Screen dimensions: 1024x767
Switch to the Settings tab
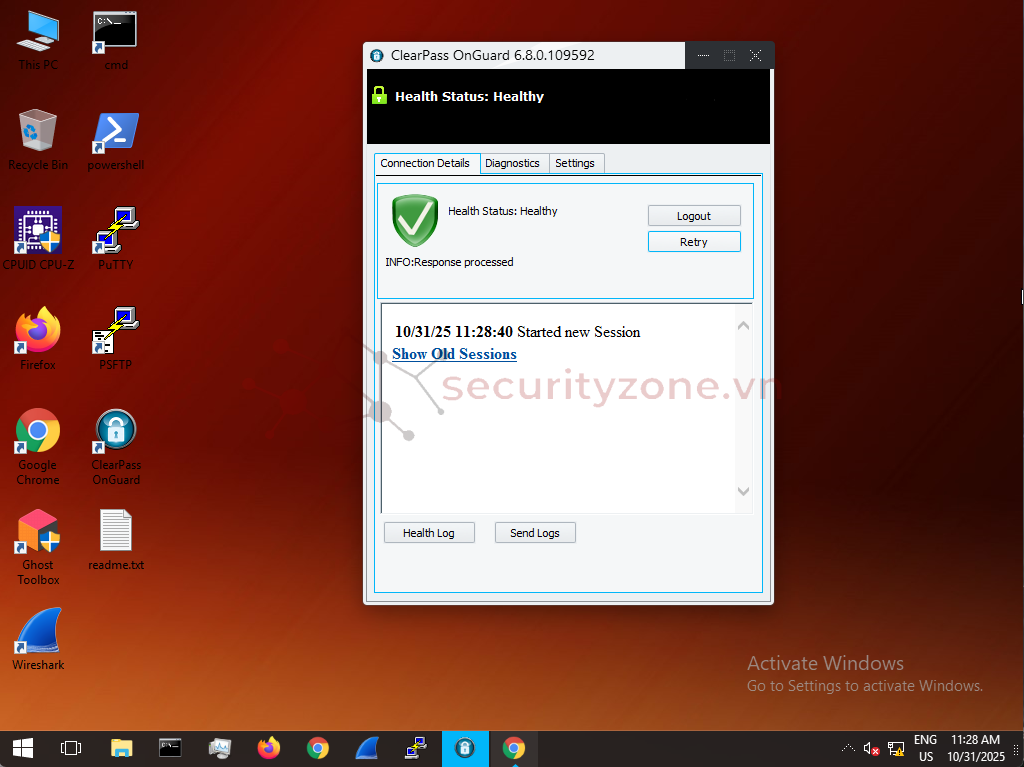[x=575, y=163]
